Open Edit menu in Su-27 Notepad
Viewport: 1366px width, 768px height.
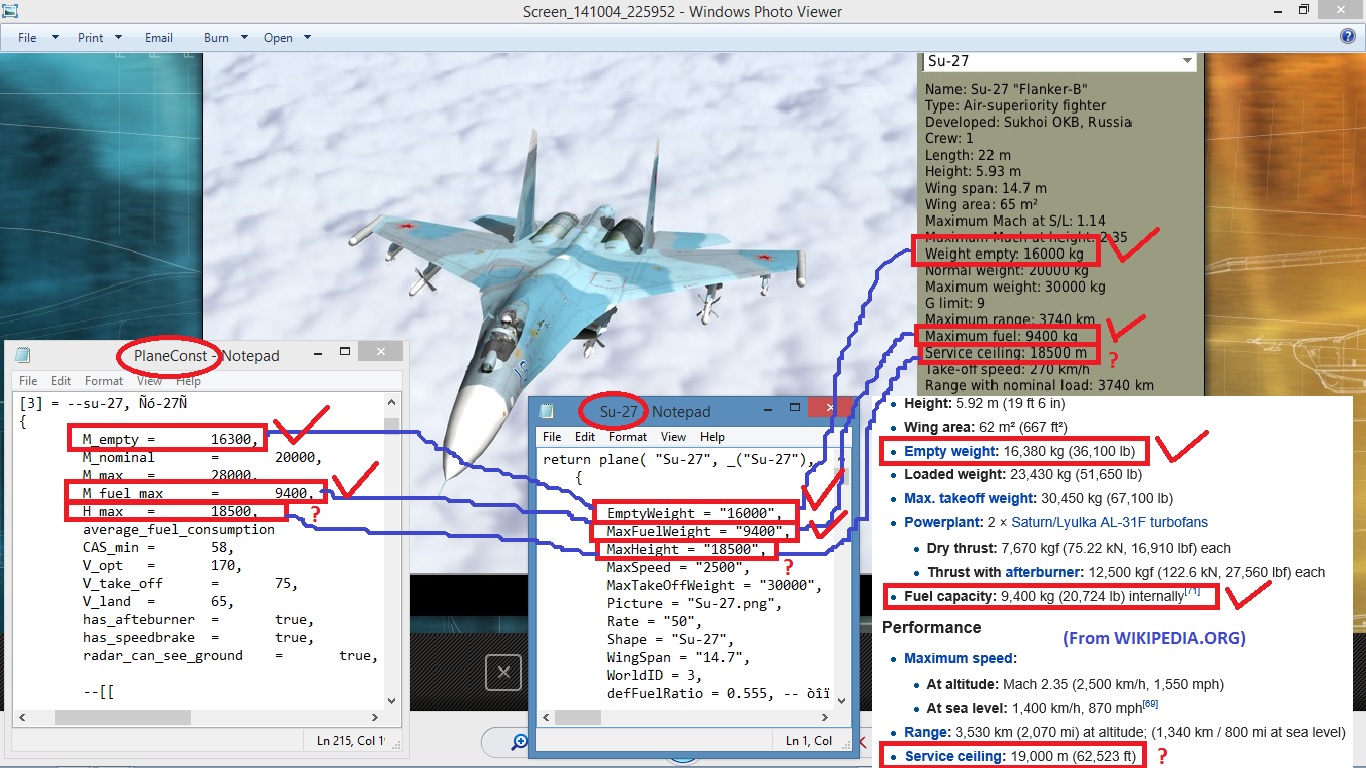585,436
